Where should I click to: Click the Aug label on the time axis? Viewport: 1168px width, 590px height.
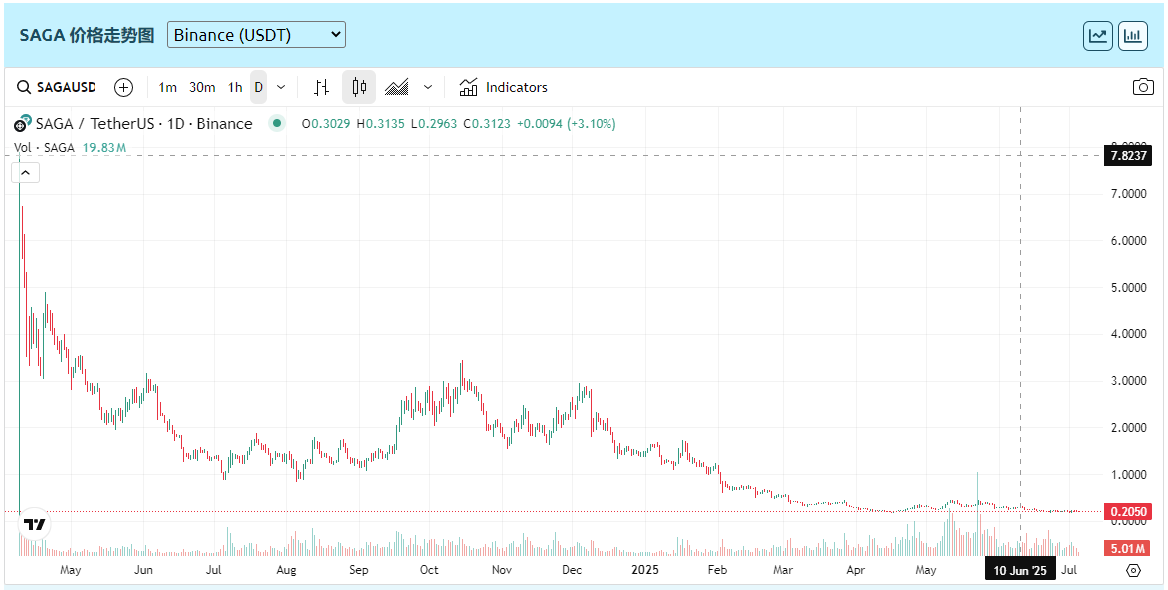286,570
